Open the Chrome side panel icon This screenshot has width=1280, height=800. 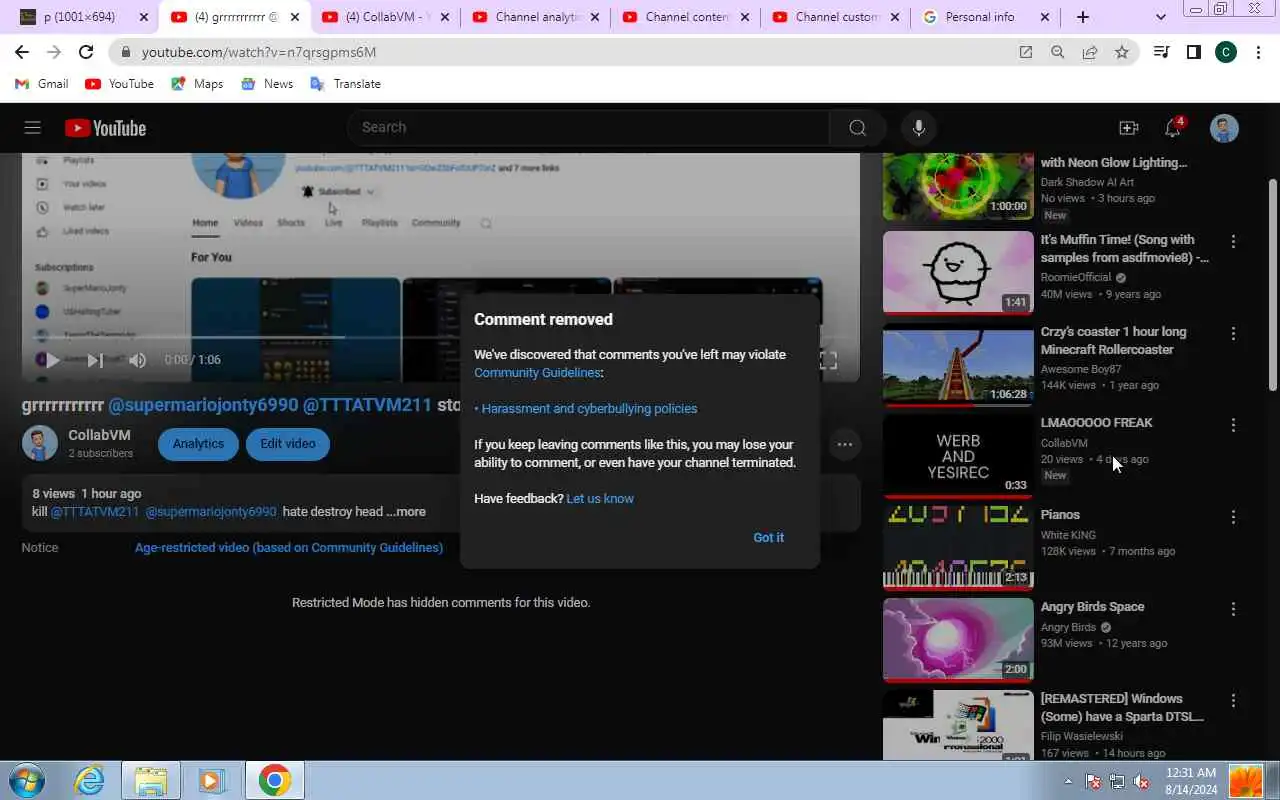(x=1193, y=52)
